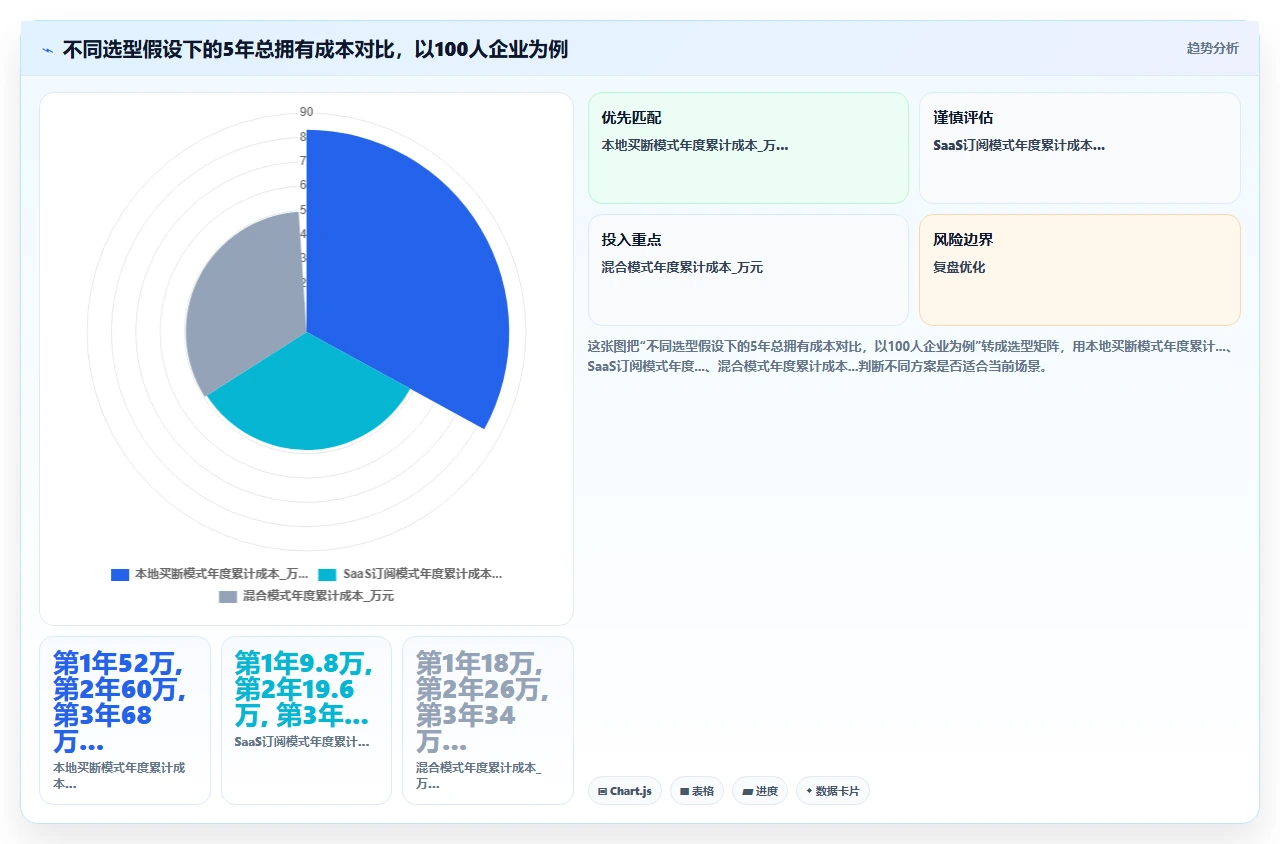The image size is (1280, 844).
Task: Select the 进度 tag
Action: (760, 791)
